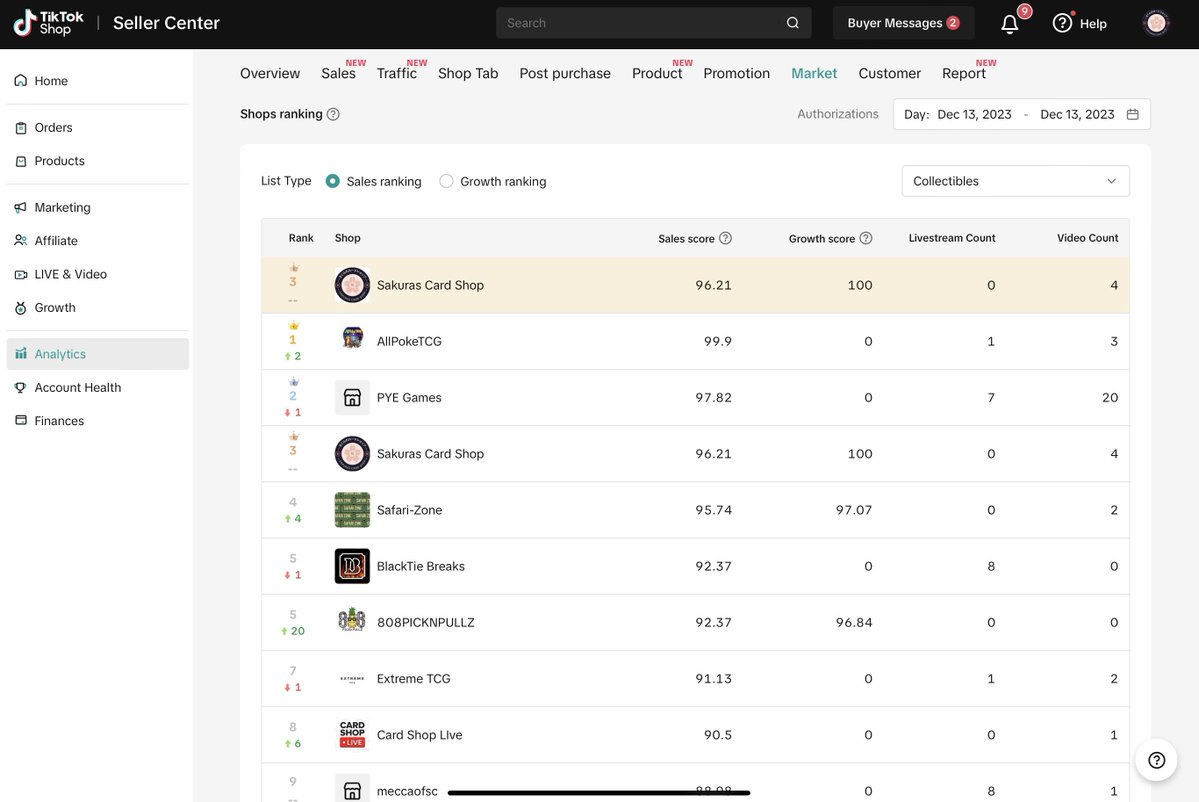Image resolution: width=1199 pixels, height=802 pixels.
Task: Switch to the Sales tab
Action: point(338,73)
